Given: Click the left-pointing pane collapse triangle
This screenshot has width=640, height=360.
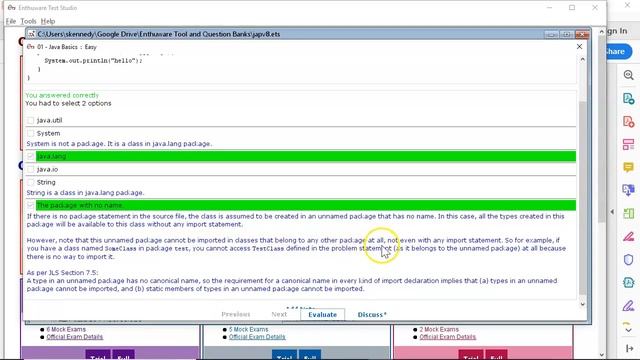Looking at the screenshot, I should coord(612,212).
